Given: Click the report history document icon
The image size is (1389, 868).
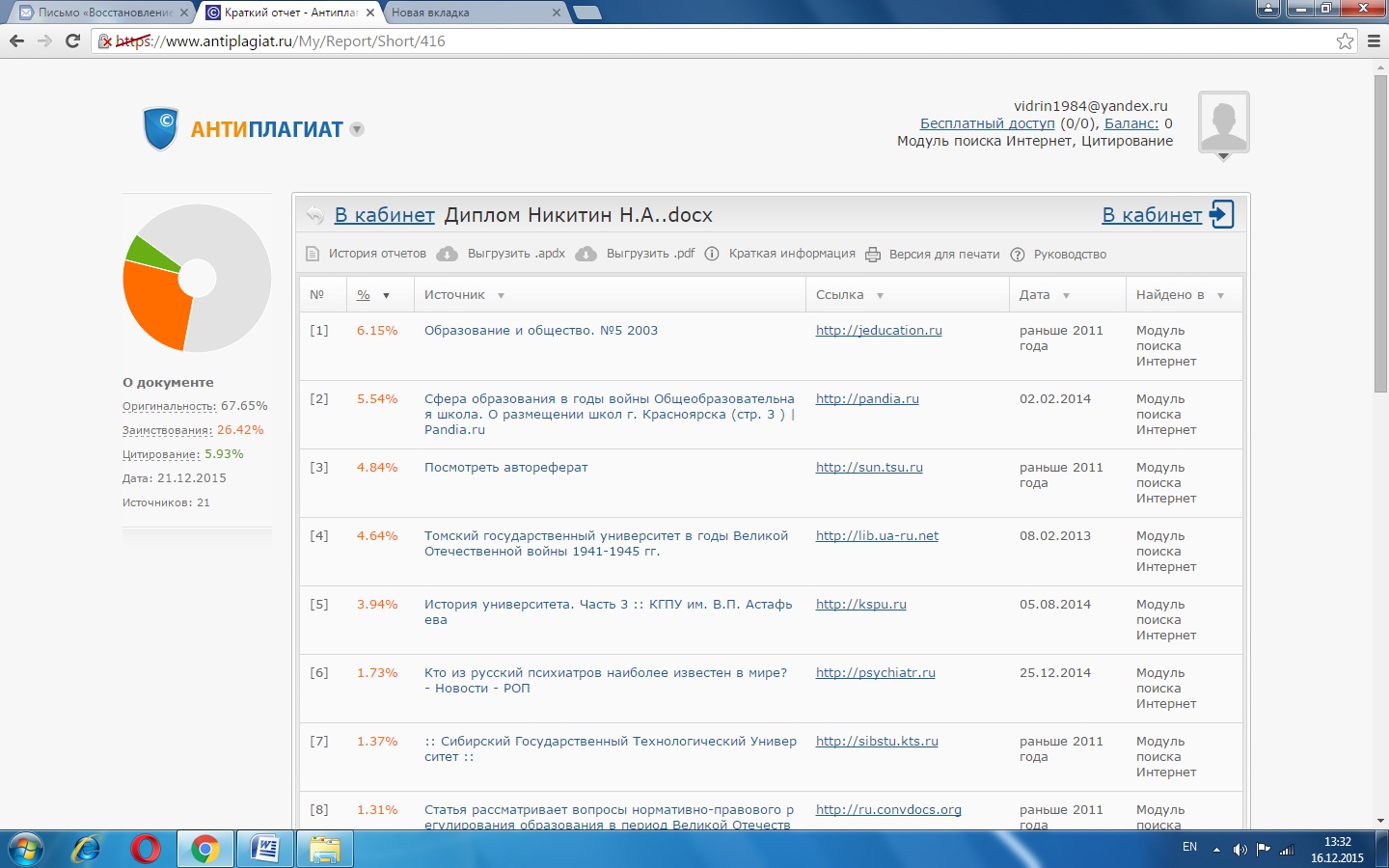Looking at the screenshot, I should [x=313, y=255].
